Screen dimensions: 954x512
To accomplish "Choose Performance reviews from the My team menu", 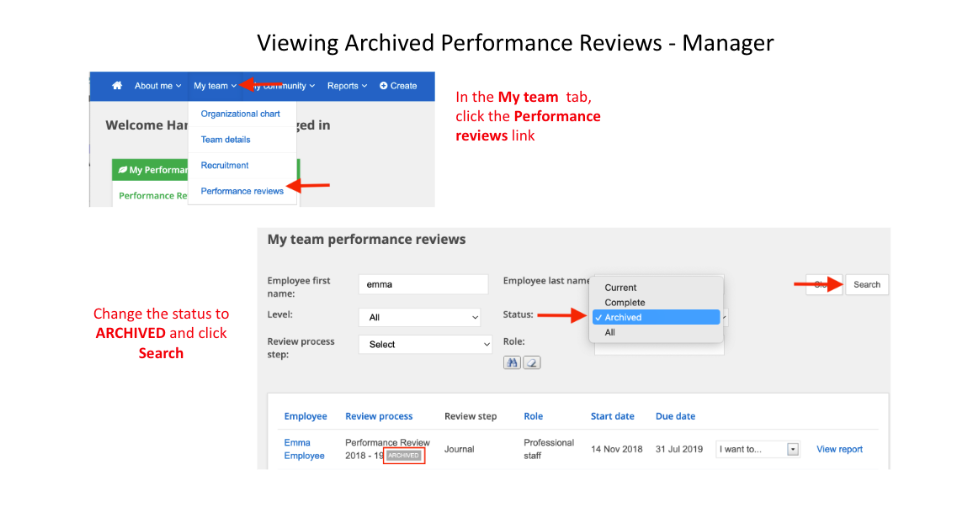I will (x=242, y=191).
